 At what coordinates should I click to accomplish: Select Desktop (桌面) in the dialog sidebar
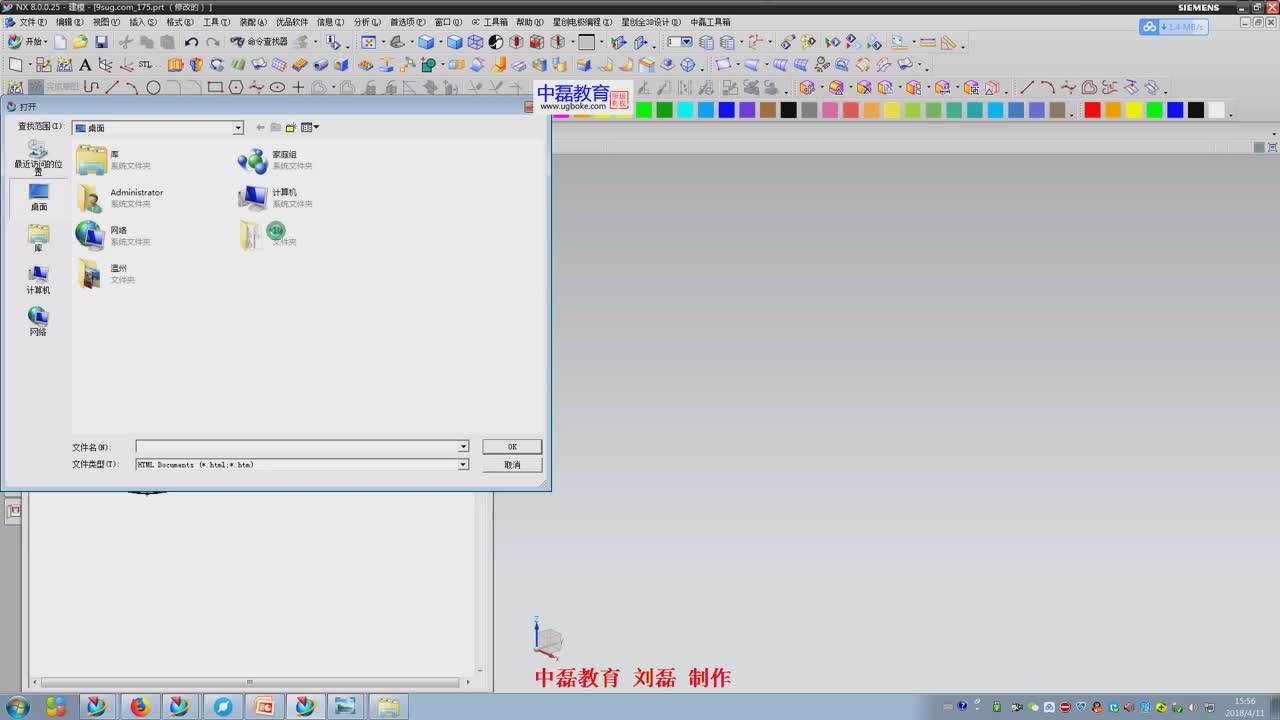[x=38, y=197]
